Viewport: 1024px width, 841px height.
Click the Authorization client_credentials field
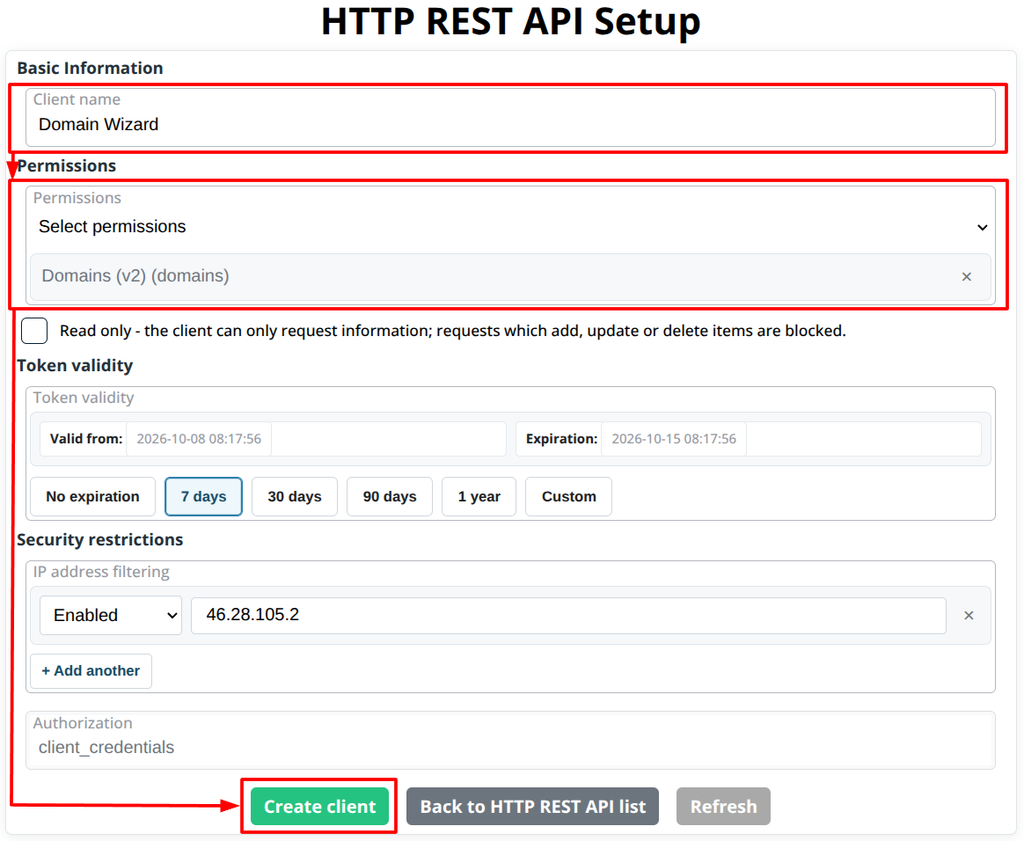coord(510,740)
